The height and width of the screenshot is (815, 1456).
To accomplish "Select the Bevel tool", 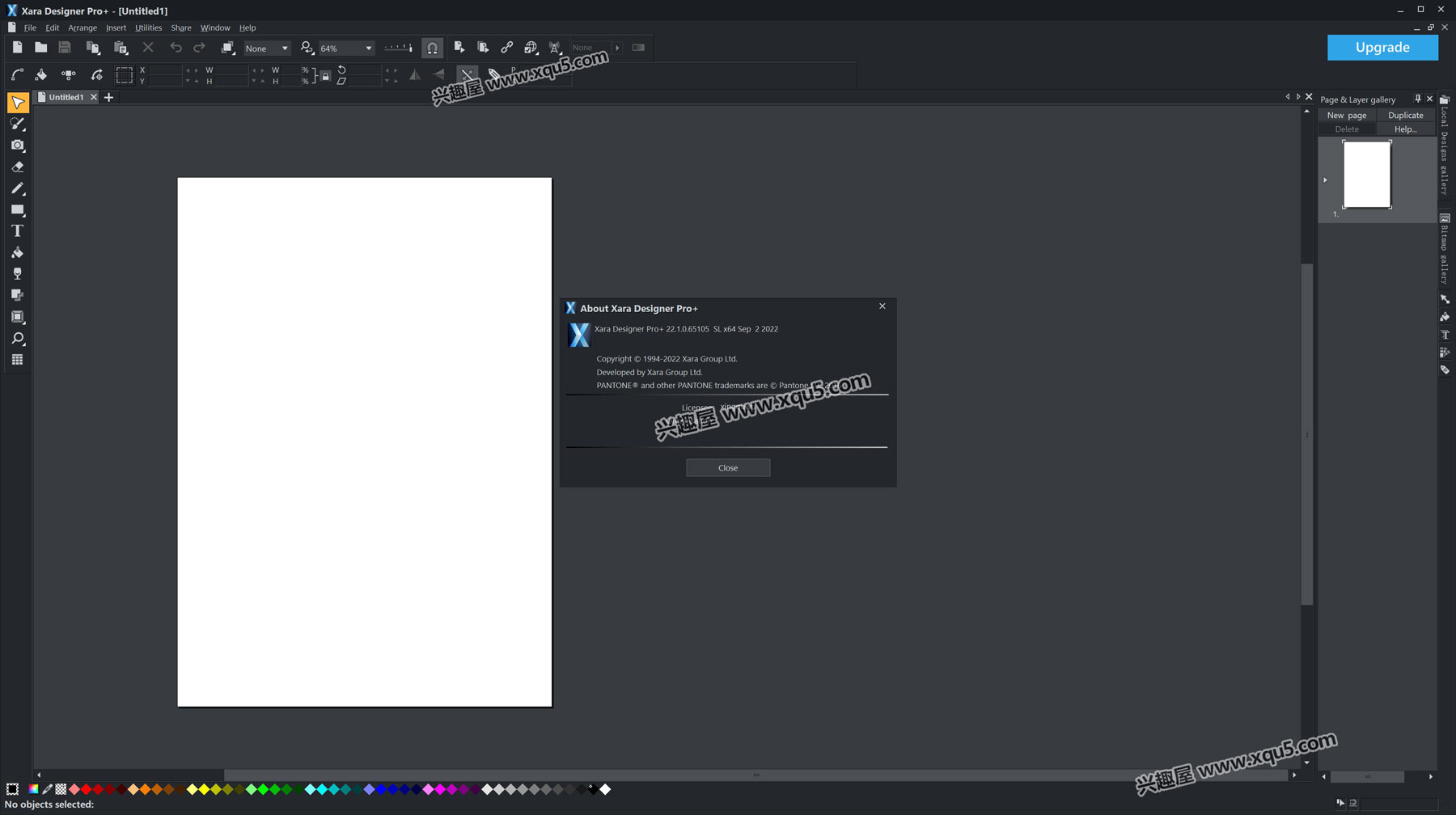I will point(18,317).
